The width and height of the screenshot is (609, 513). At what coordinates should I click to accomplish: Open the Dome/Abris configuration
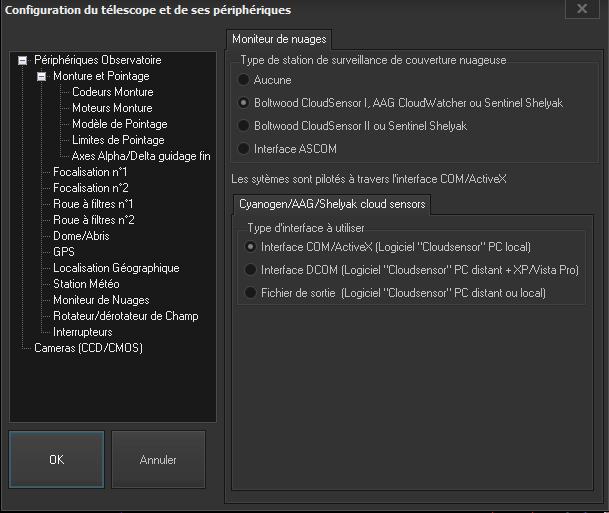click(x=81, y=236)
